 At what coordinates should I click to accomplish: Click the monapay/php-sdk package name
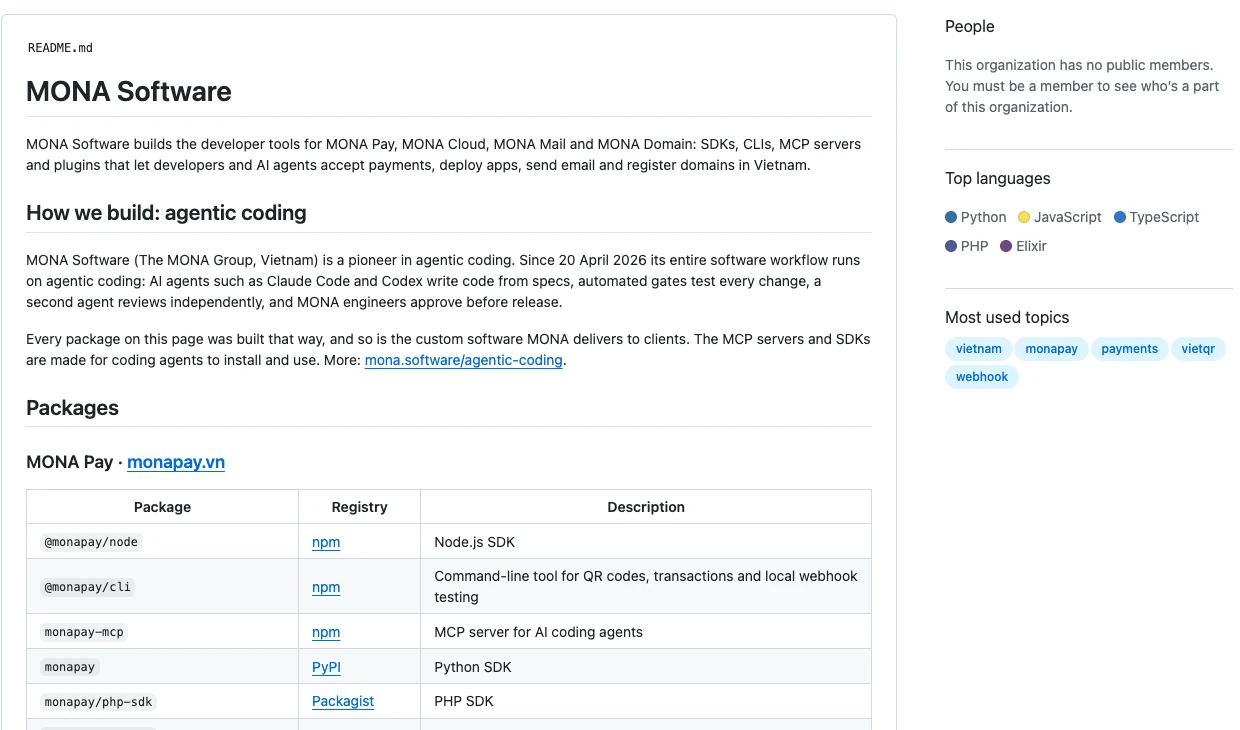coord(99,702)
